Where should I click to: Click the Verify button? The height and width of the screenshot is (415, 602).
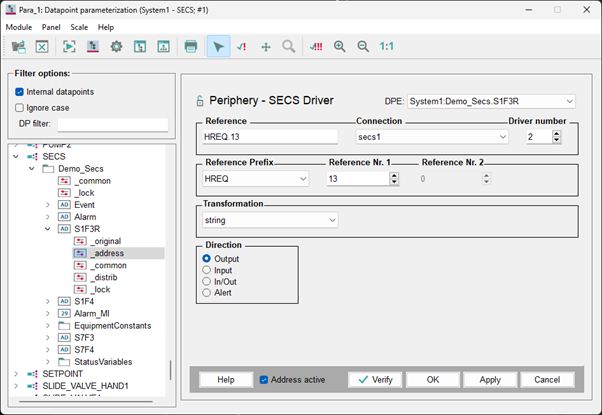click(x=375, y=380)
